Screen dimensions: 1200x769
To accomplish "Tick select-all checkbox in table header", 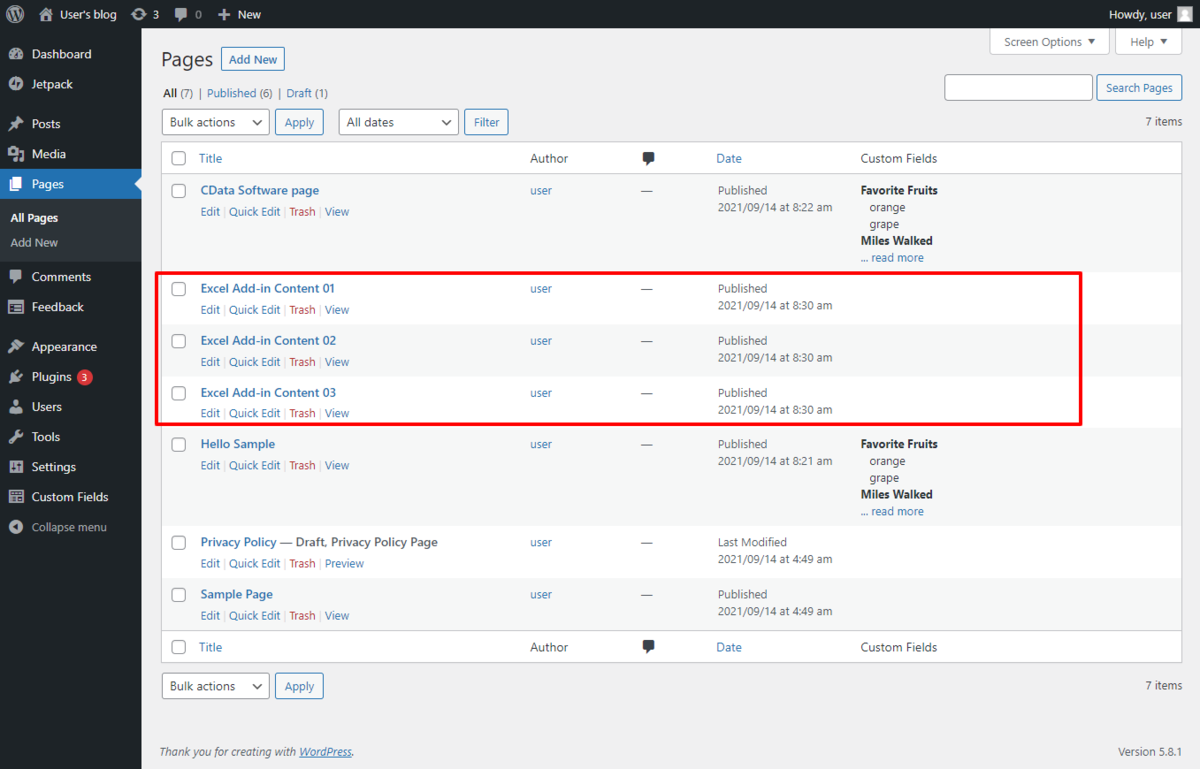I will (178, 158).
